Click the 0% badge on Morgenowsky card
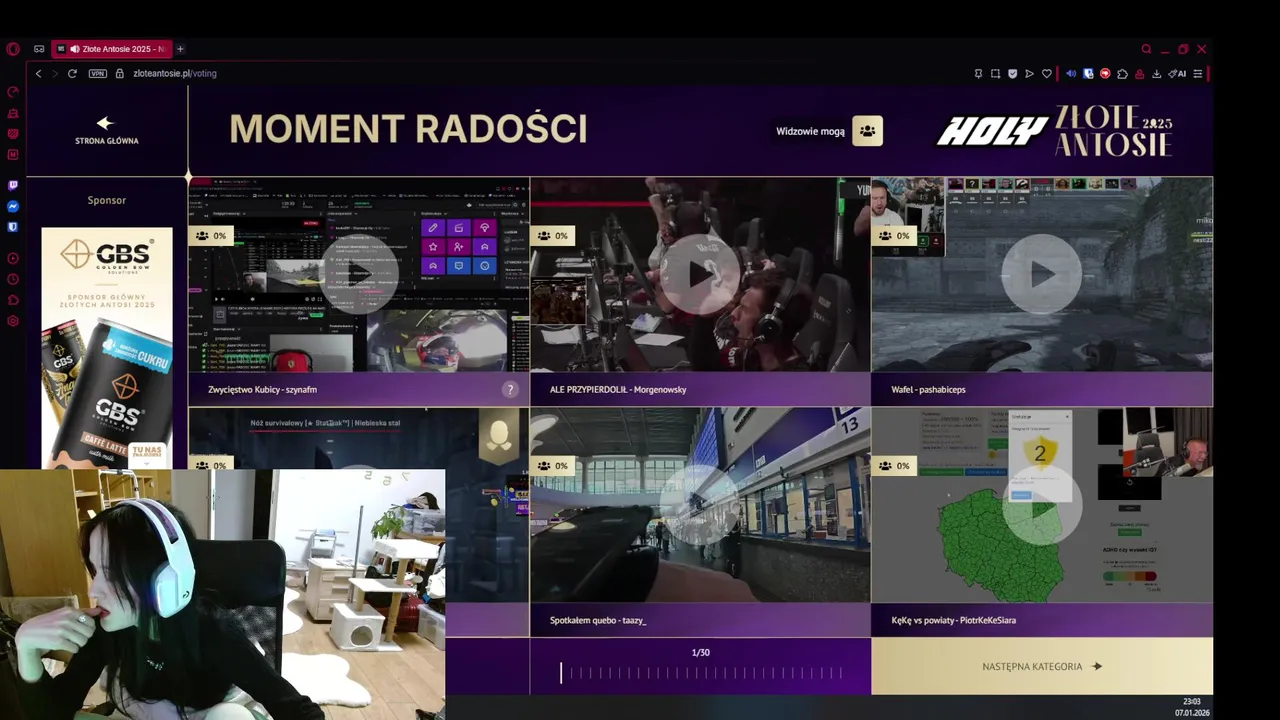The width and height of the screenshot is (1280, 720). pos(552,236)
